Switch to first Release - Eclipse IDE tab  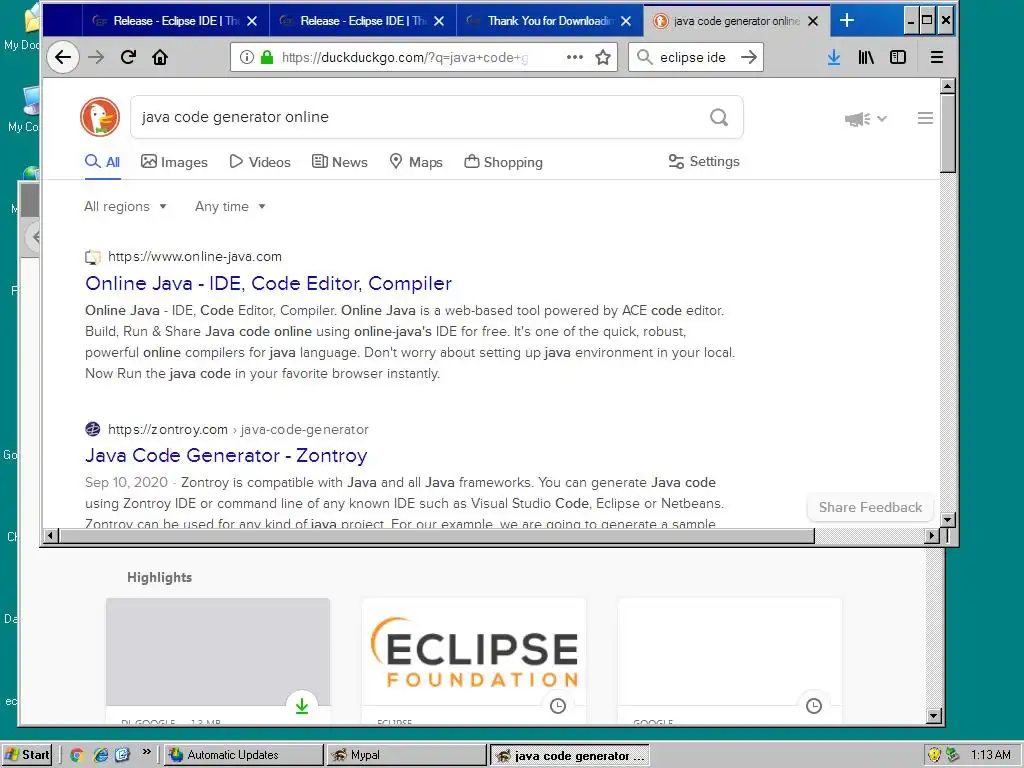point(175,21)
